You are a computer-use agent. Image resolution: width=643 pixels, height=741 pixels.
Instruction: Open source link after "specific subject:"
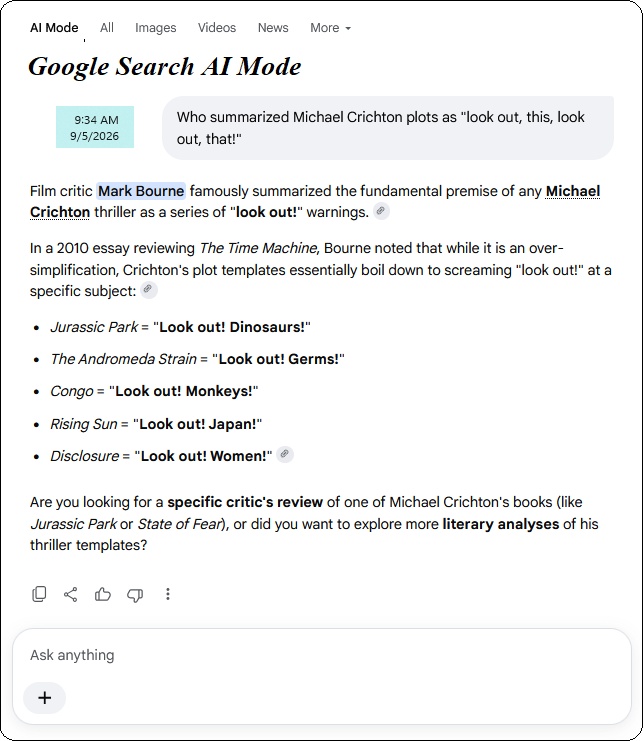coord(148,289)
